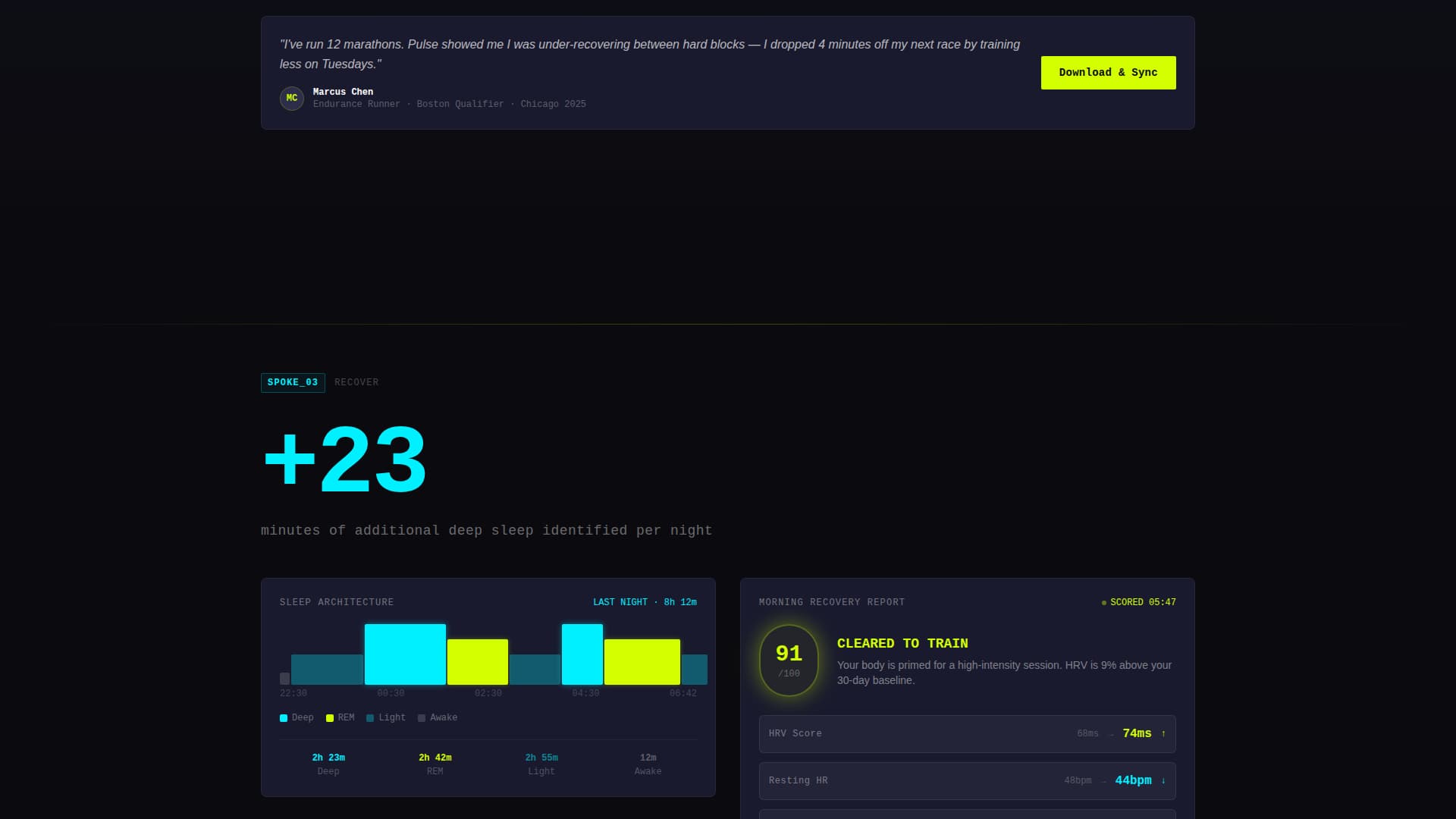Click the 2h 55m Light stat
The width and height of the screenshot is (1456, 819).
coord(541,764)
